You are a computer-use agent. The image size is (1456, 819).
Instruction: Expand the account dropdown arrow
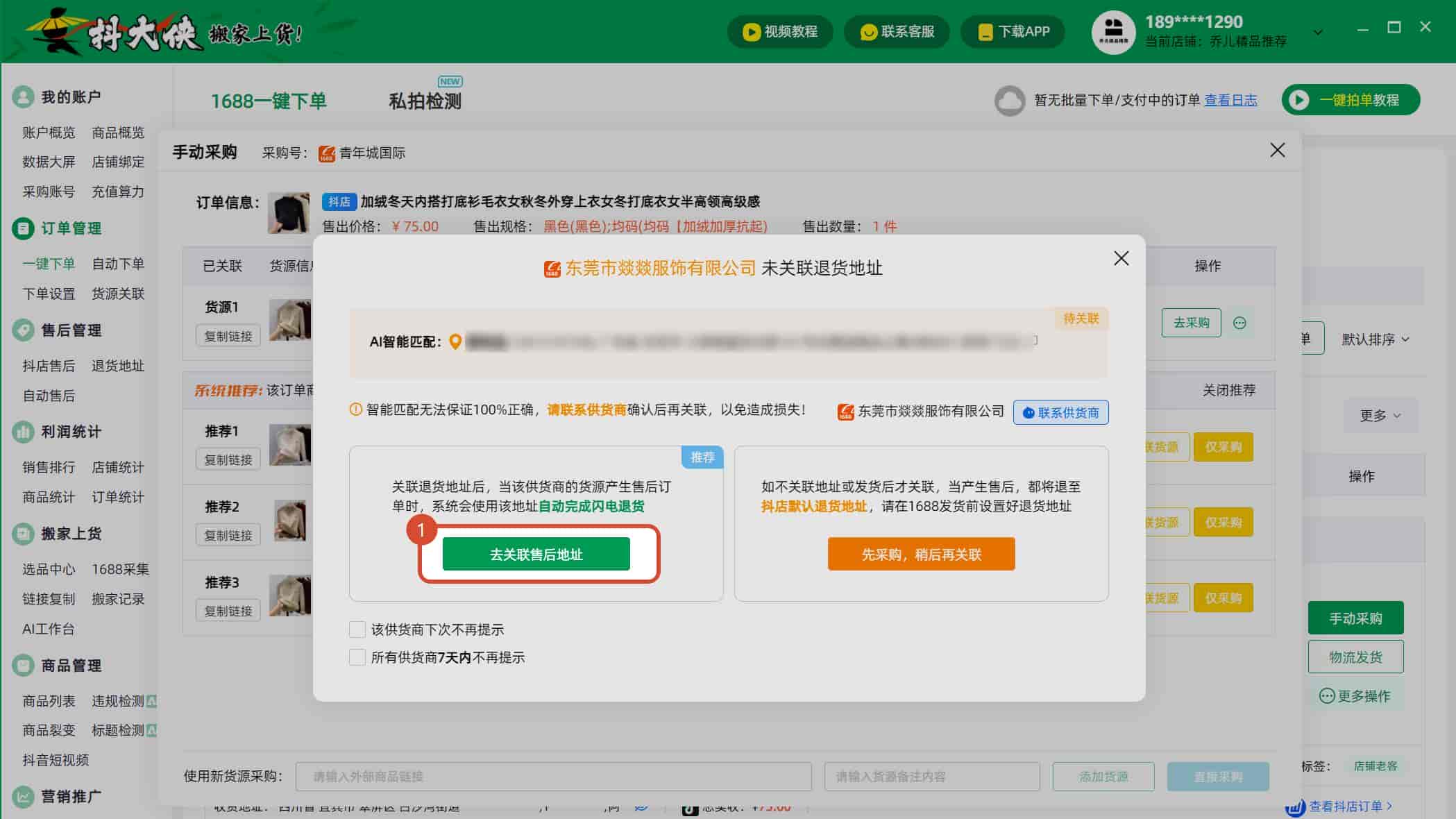point(1318,32)
